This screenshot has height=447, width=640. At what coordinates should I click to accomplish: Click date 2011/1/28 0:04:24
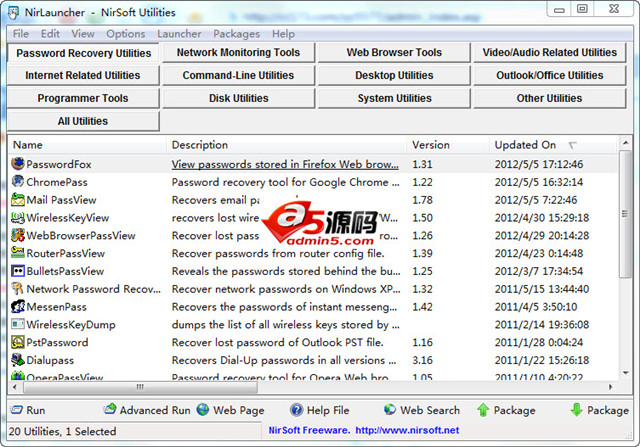(539, 342)
